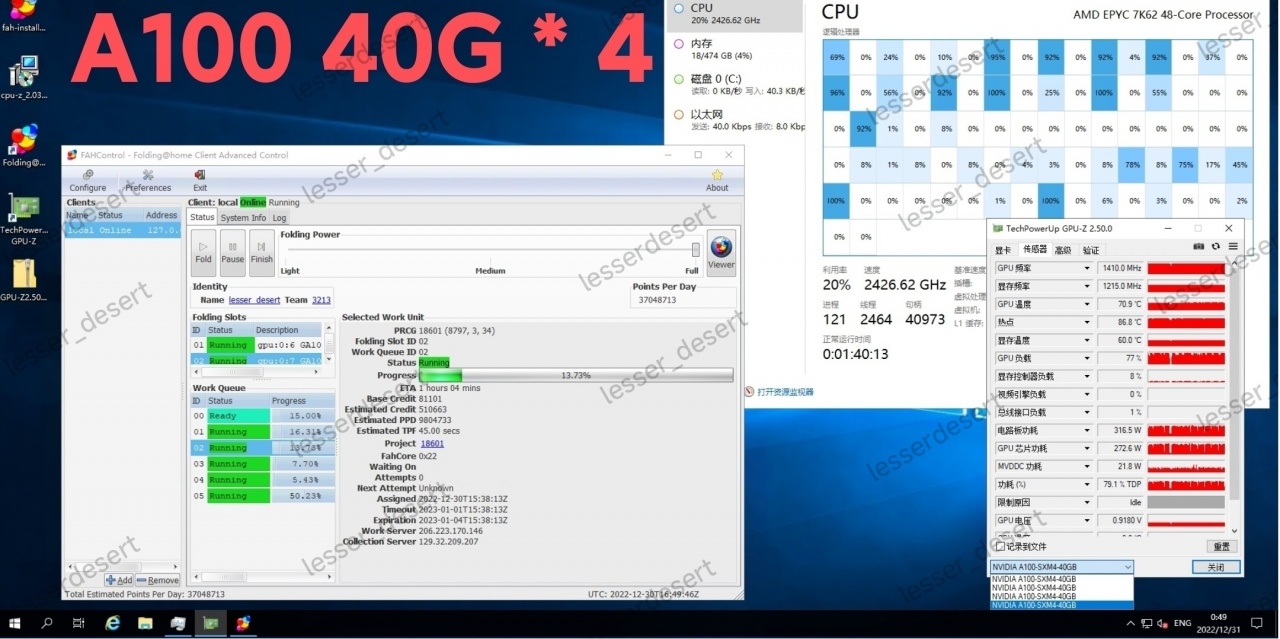This screenshot has width=1280, height=639.
Task: Click the work unit progress bar
Action: pyautogui.click(x=576, y=375)
